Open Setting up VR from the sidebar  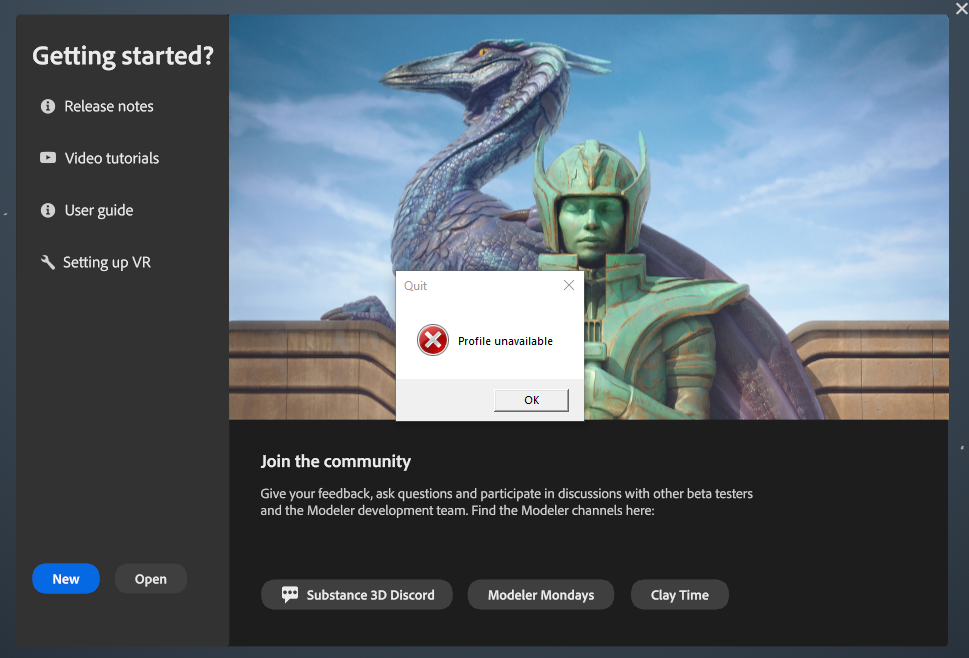(107, 262)
